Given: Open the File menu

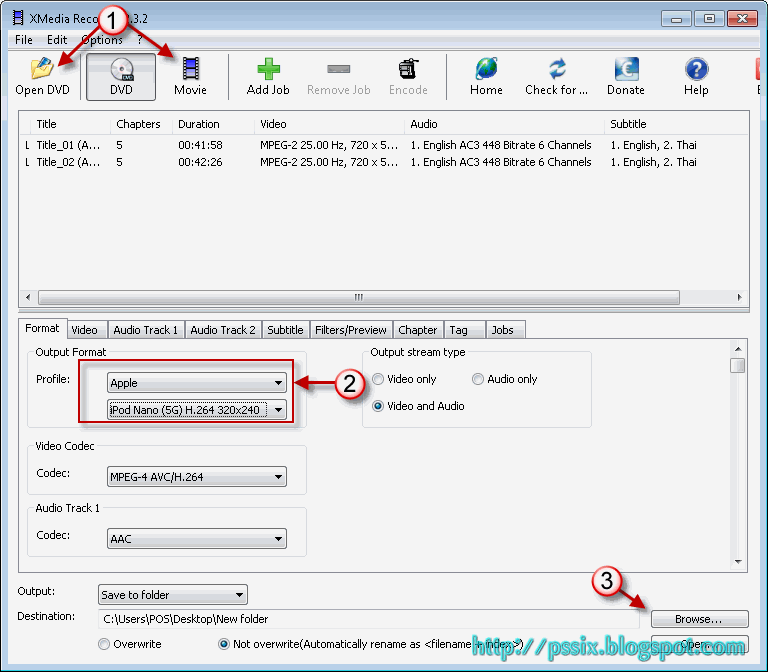Looking at the screenshot, I should click(x=24, y=40).
